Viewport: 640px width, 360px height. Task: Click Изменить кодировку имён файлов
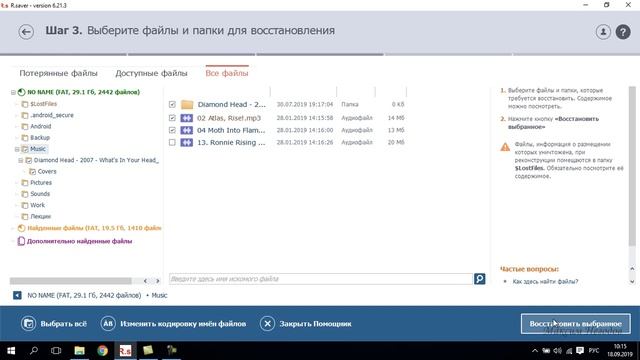pyautogui.click(x=183, y=324)
